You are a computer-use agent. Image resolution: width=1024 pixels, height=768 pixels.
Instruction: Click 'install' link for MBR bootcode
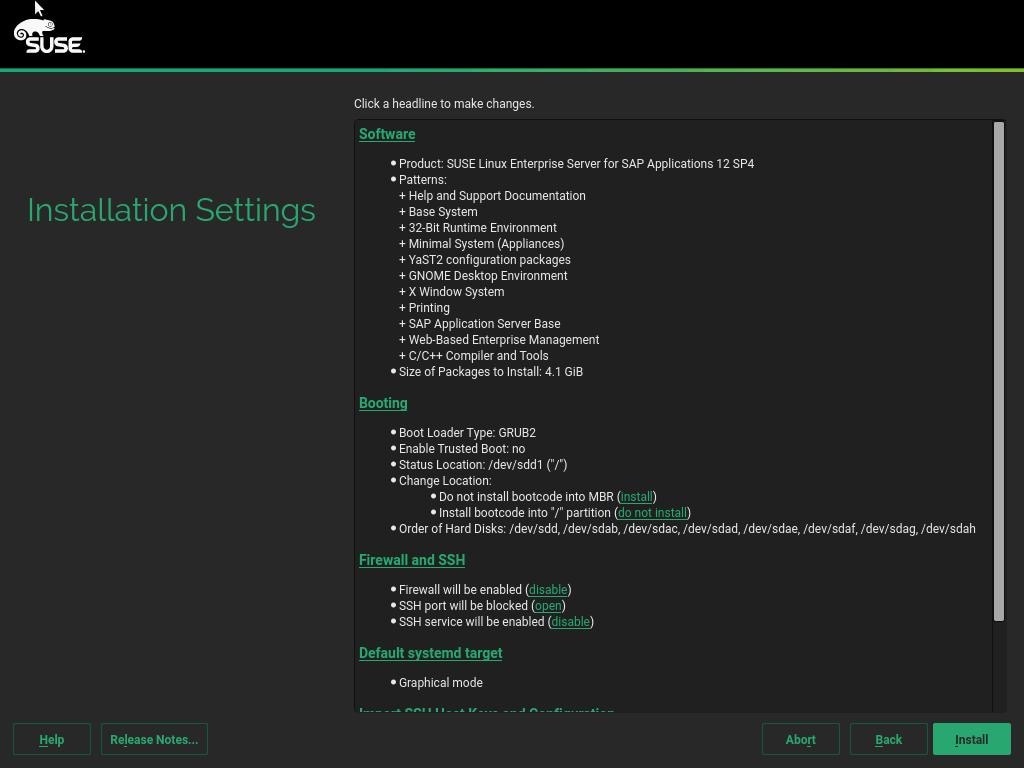636,496
